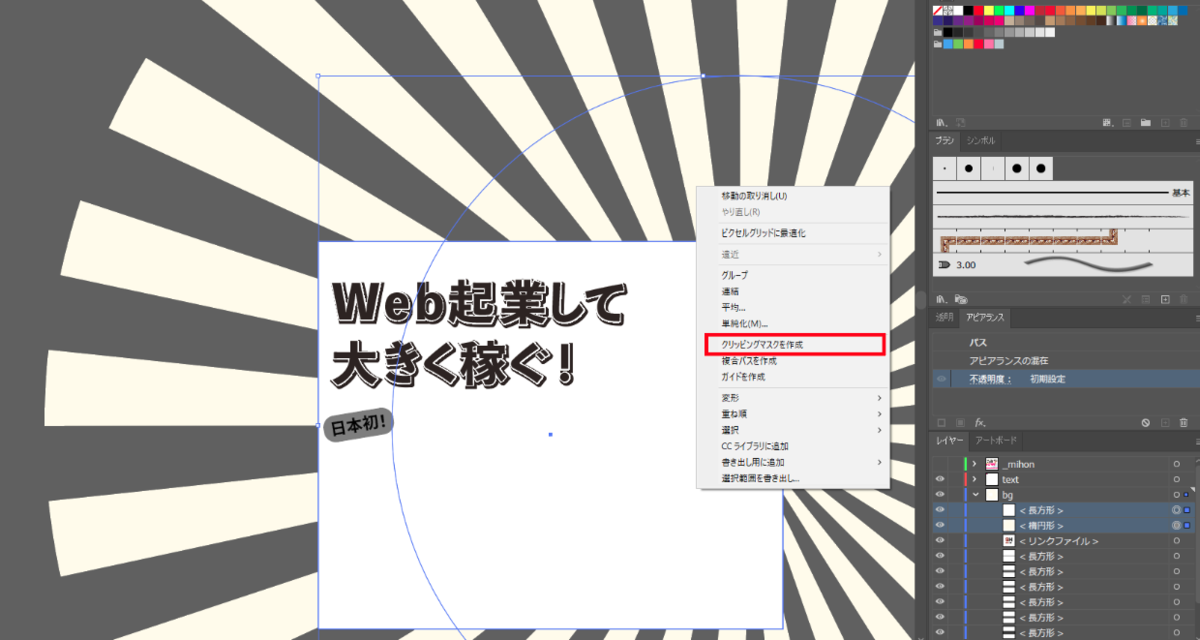Open Brush Libraries menu in Brushes panel
This screenshot has height=640, width=1200.
(941, 298)
